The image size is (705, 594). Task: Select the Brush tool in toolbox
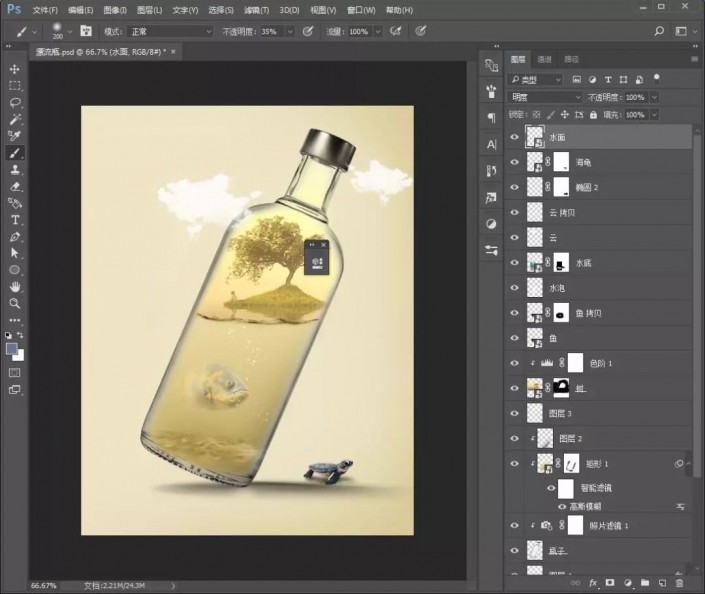pos(14,153)
